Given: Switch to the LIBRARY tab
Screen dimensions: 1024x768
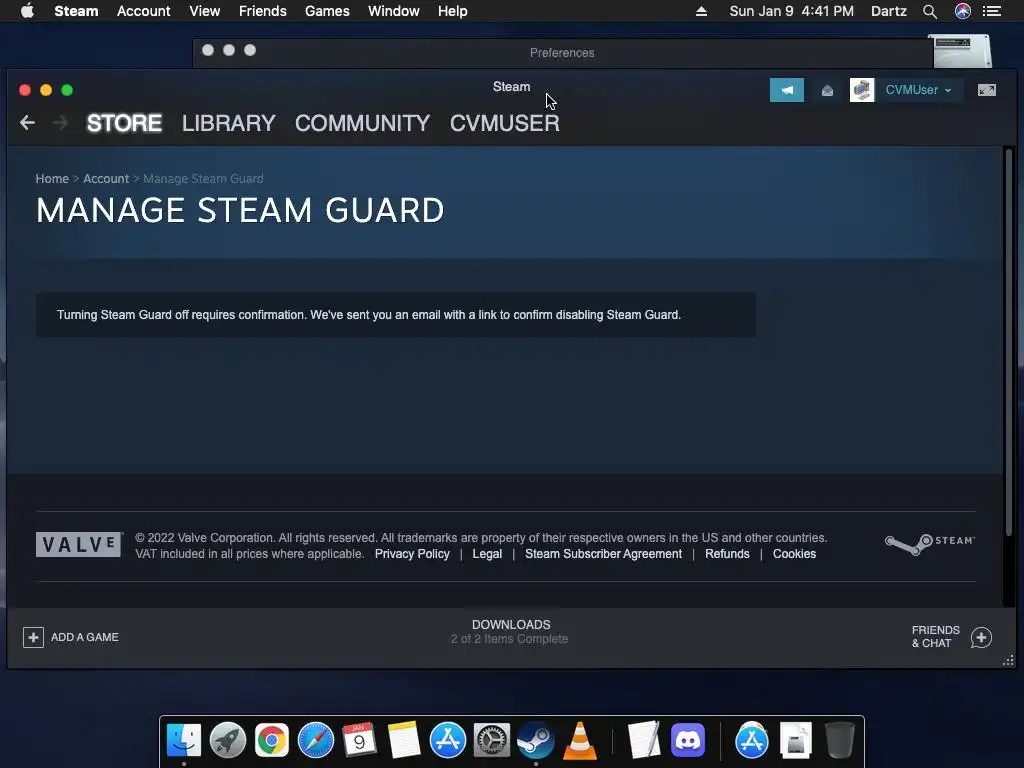Looking at the screenshot, I should pyautogui.click(x=229, y=123).
